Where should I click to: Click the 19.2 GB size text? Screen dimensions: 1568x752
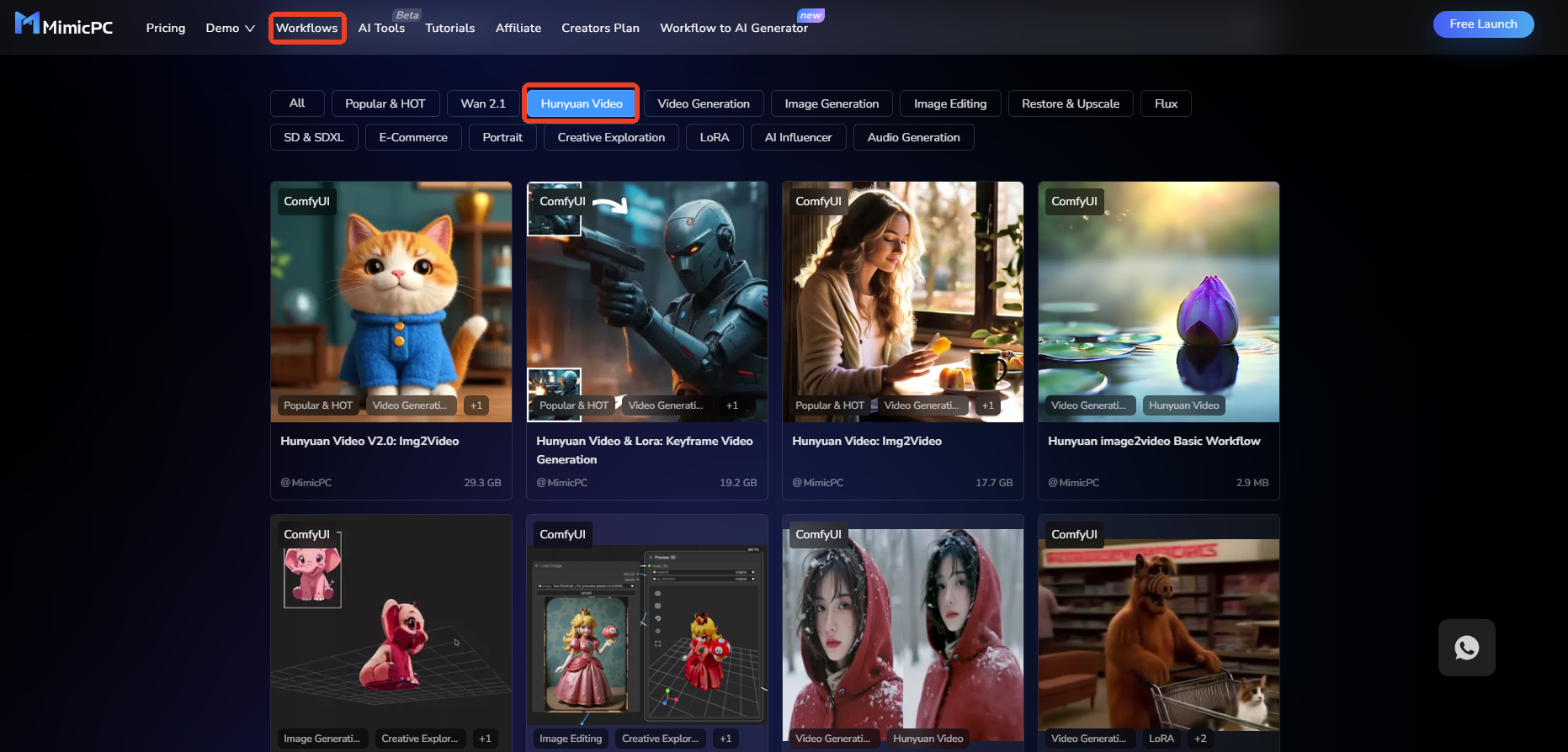click(x=738, y=483)
